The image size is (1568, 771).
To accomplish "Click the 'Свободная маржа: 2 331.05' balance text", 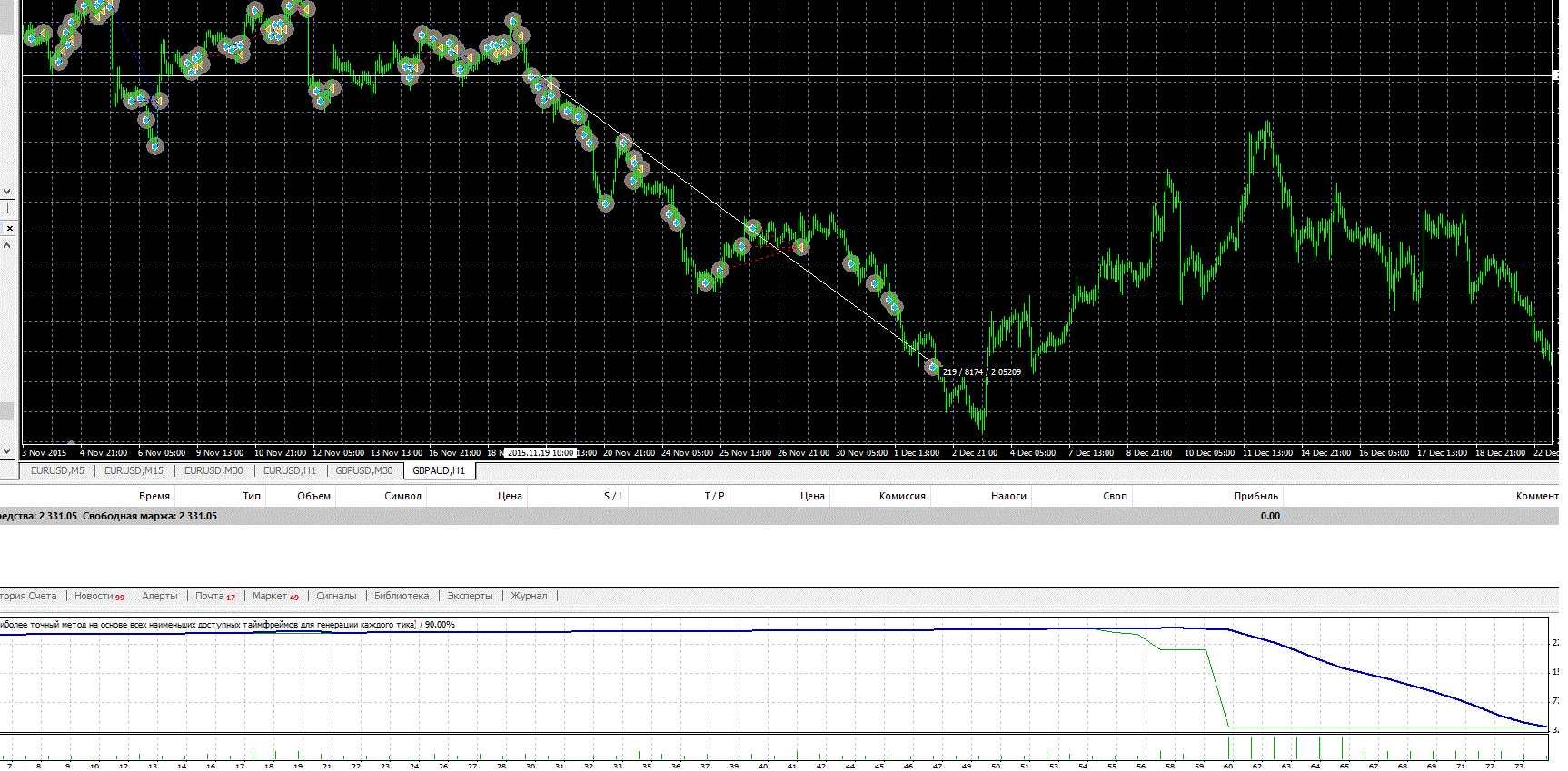I will click(150, 516).
